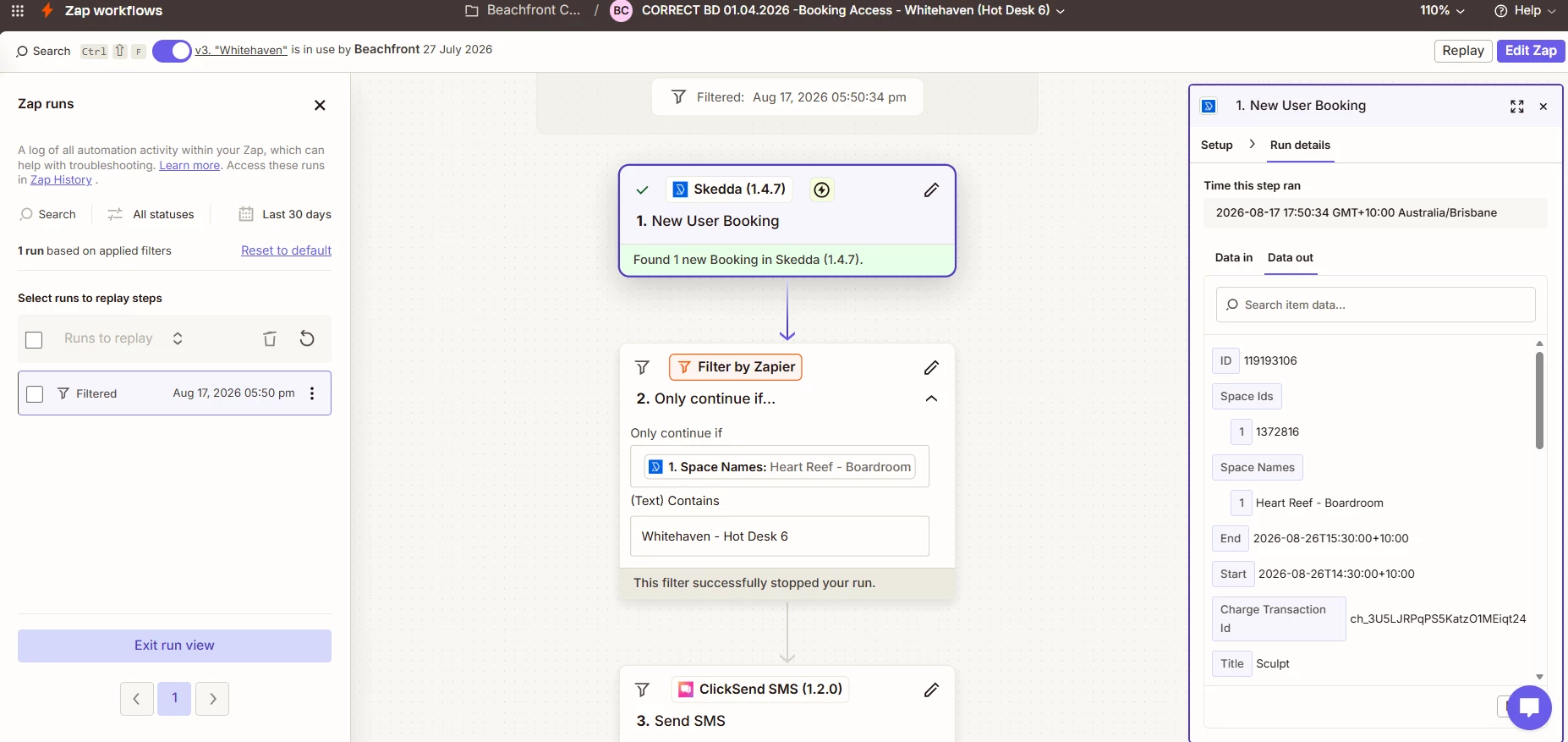
Task: Click the Search button in top bar
Action: pos(43,52)
